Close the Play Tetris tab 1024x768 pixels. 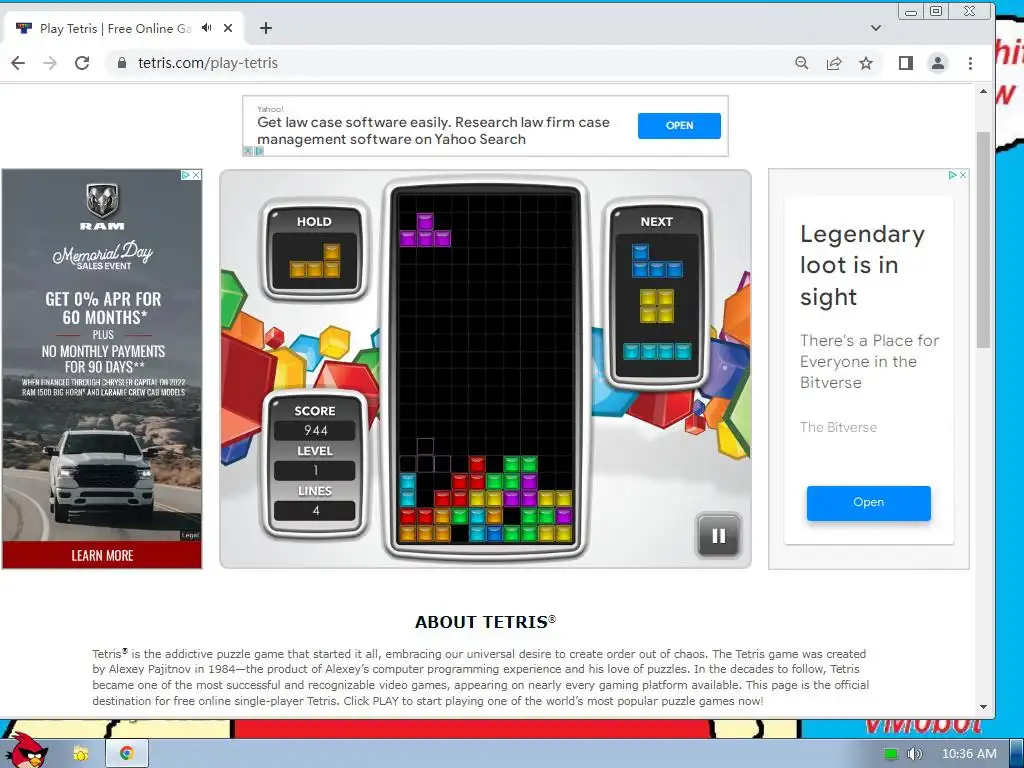click(x=228, y=28)
